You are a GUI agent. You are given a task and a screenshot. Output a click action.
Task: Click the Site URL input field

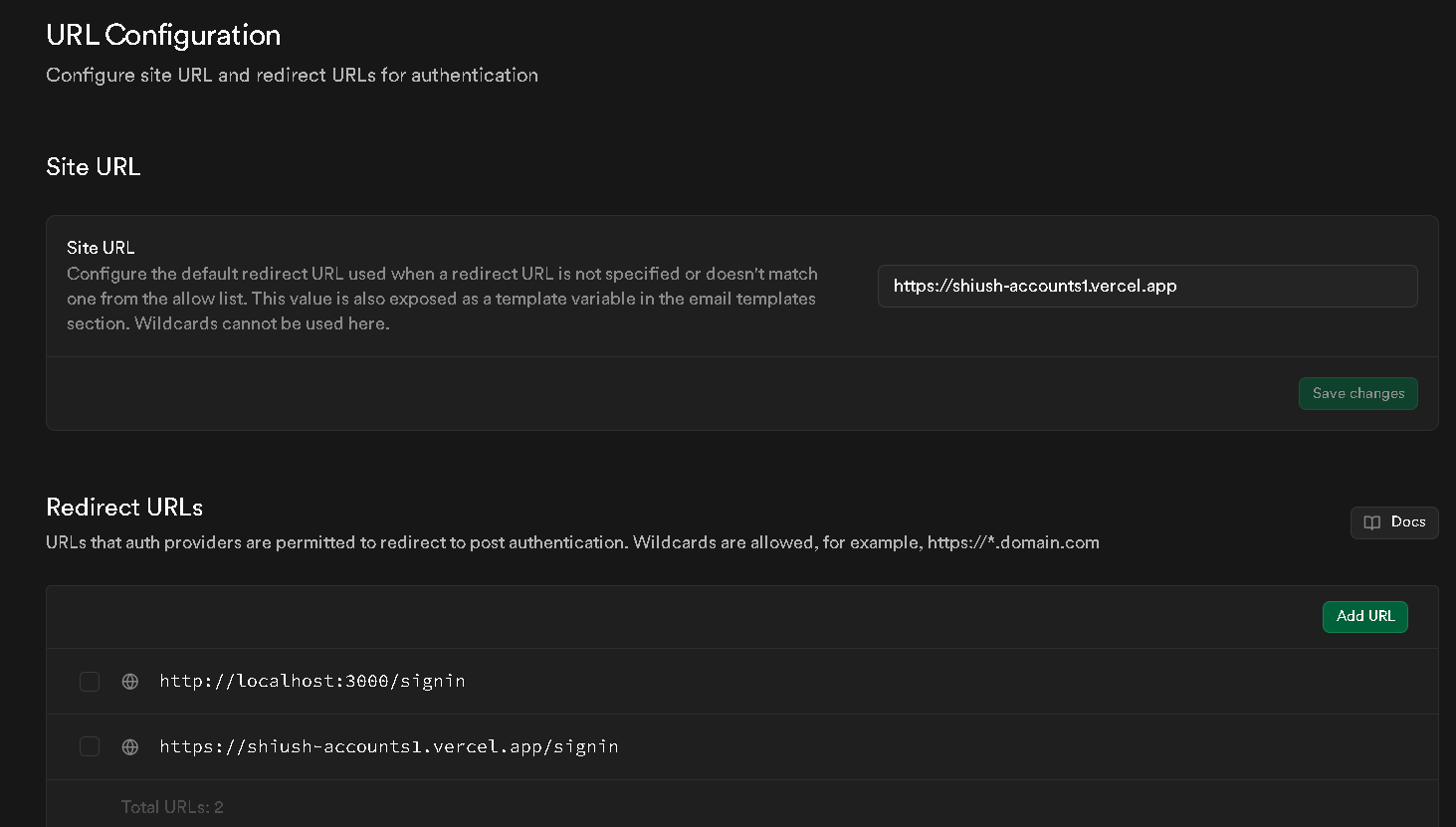(x=1146, y=287)
